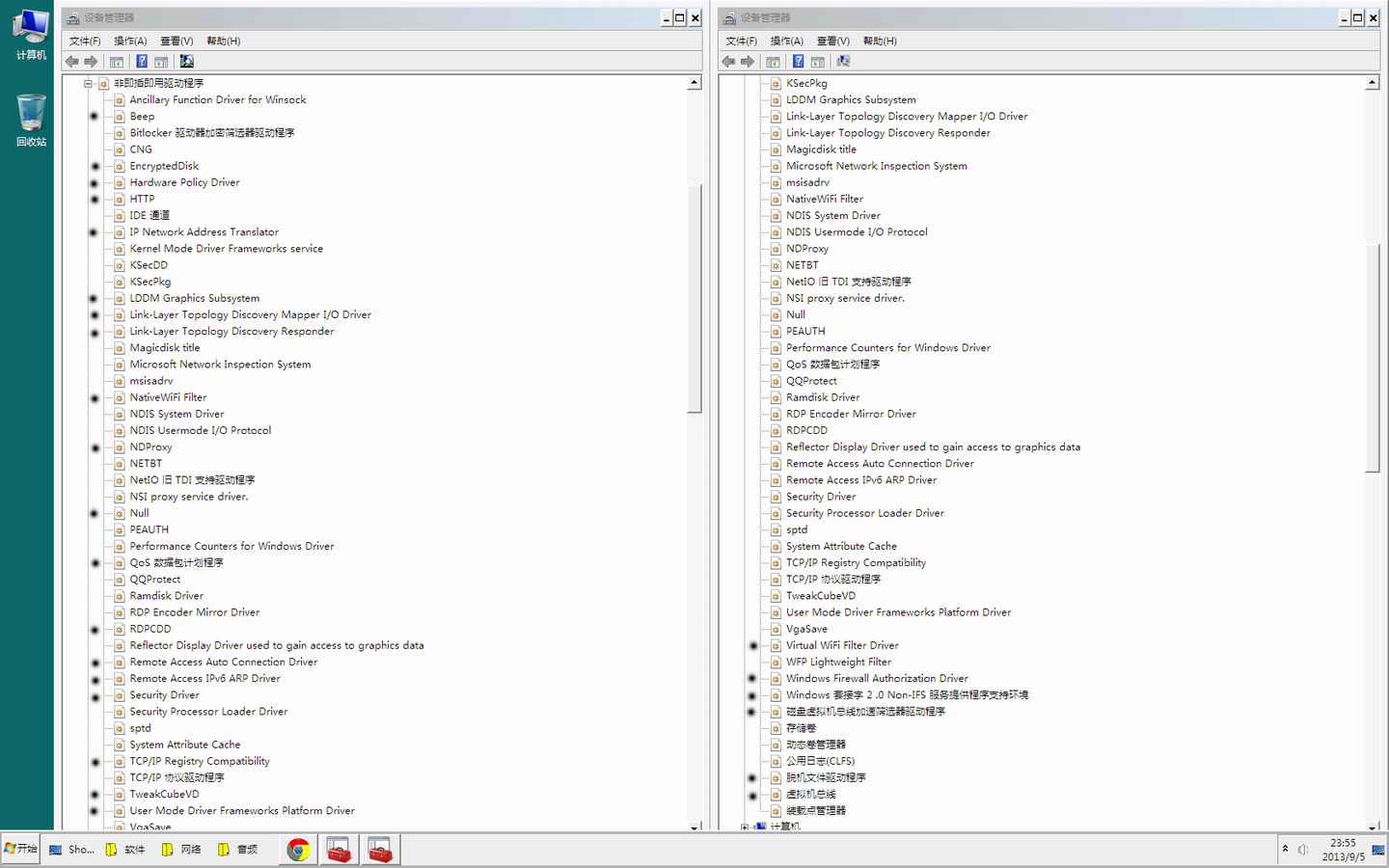Select "EncryptedDisk" in left window

click(x=164, y=166)
